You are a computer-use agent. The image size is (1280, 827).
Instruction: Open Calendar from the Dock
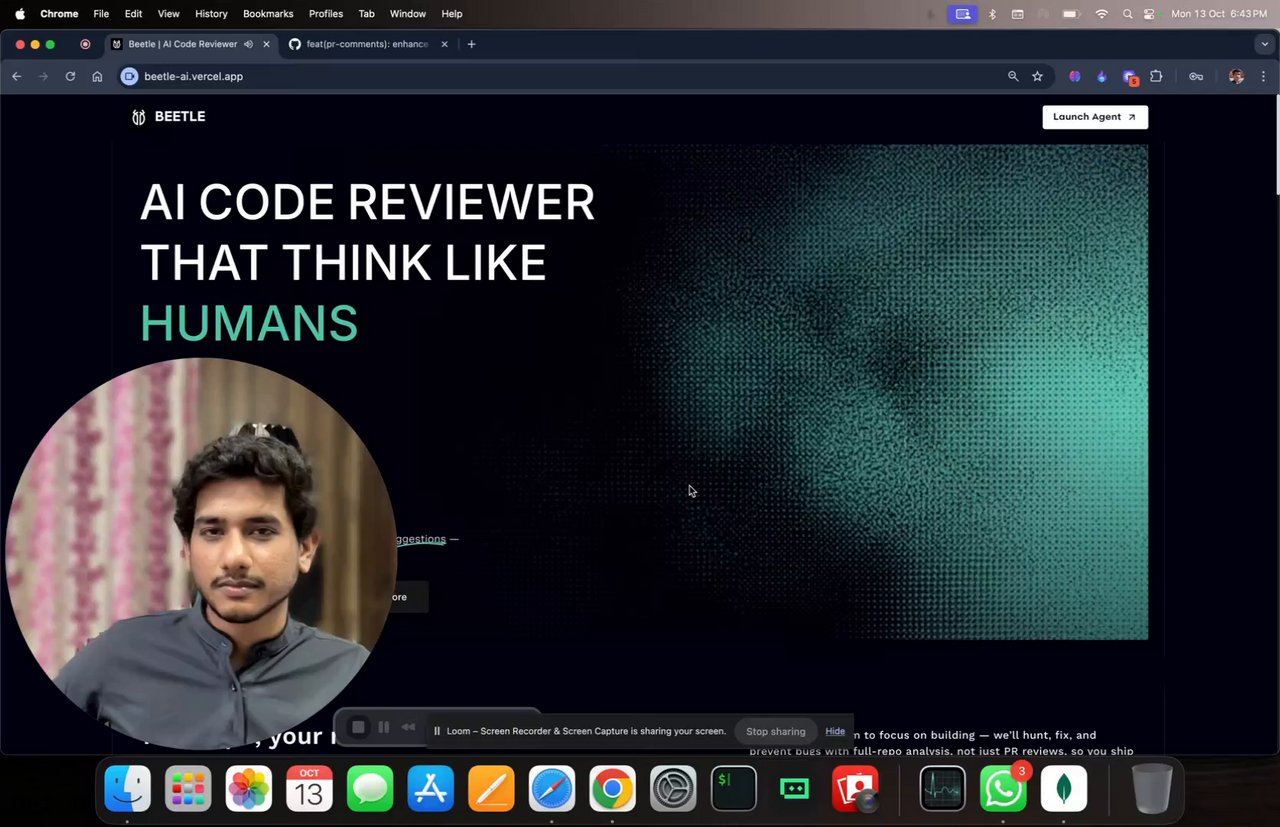pyautogui.click(x=309, y=789)
